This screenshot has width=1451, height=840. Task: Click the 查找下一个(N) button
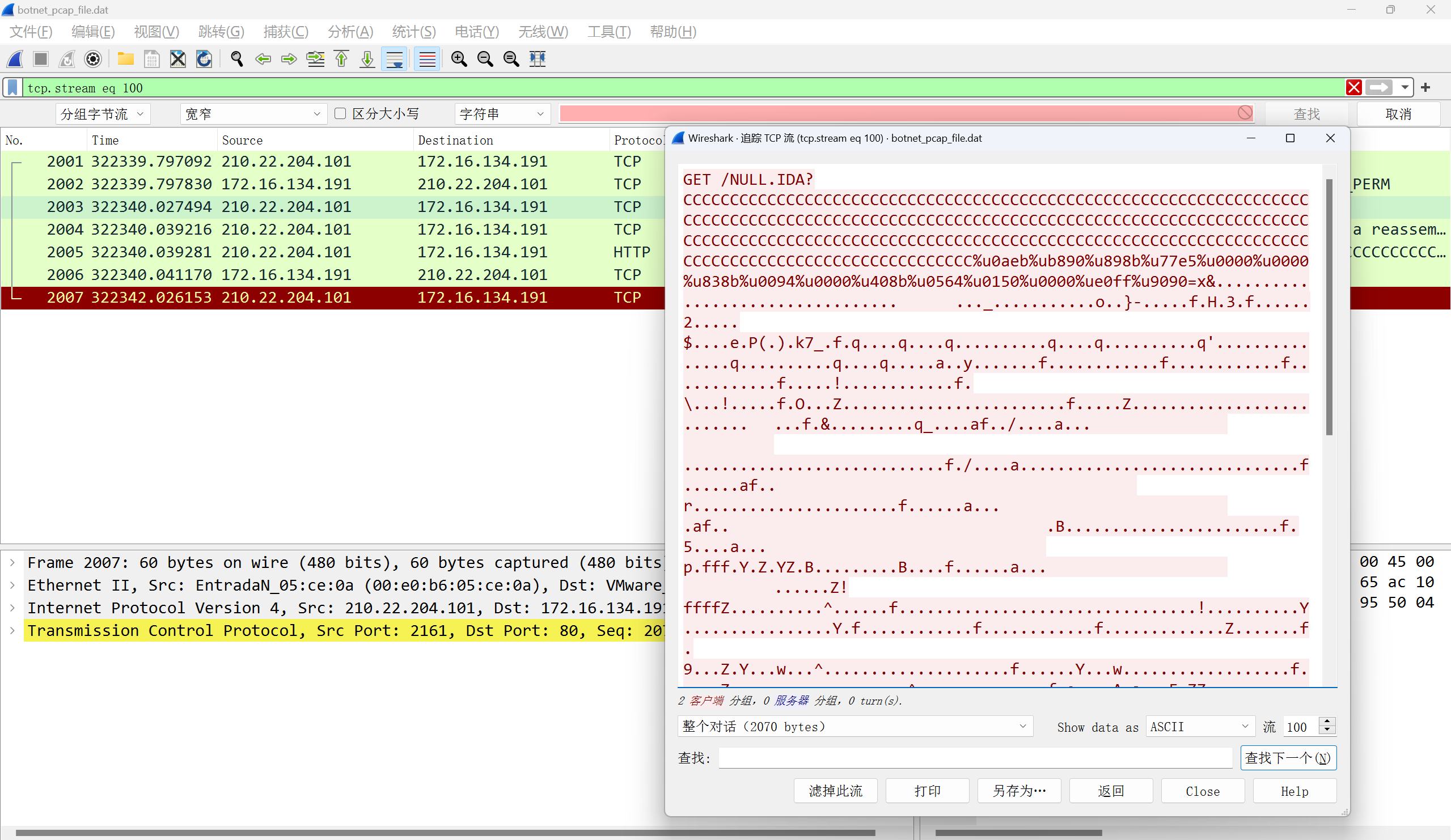[1288, 758]
